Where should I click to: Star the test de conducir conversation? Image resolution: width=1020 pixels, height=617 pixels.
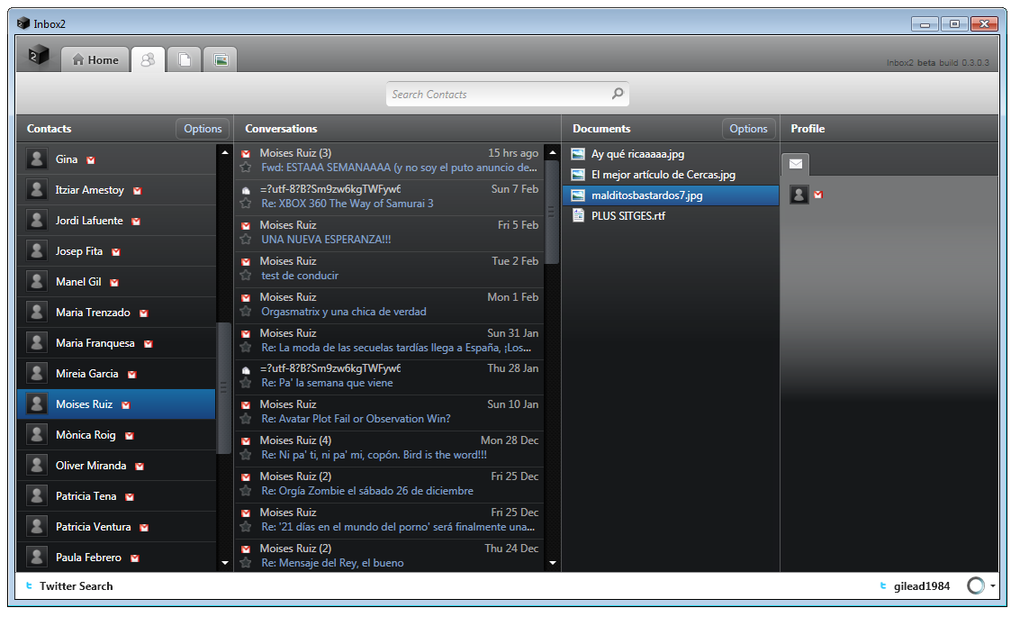point(245,276)
